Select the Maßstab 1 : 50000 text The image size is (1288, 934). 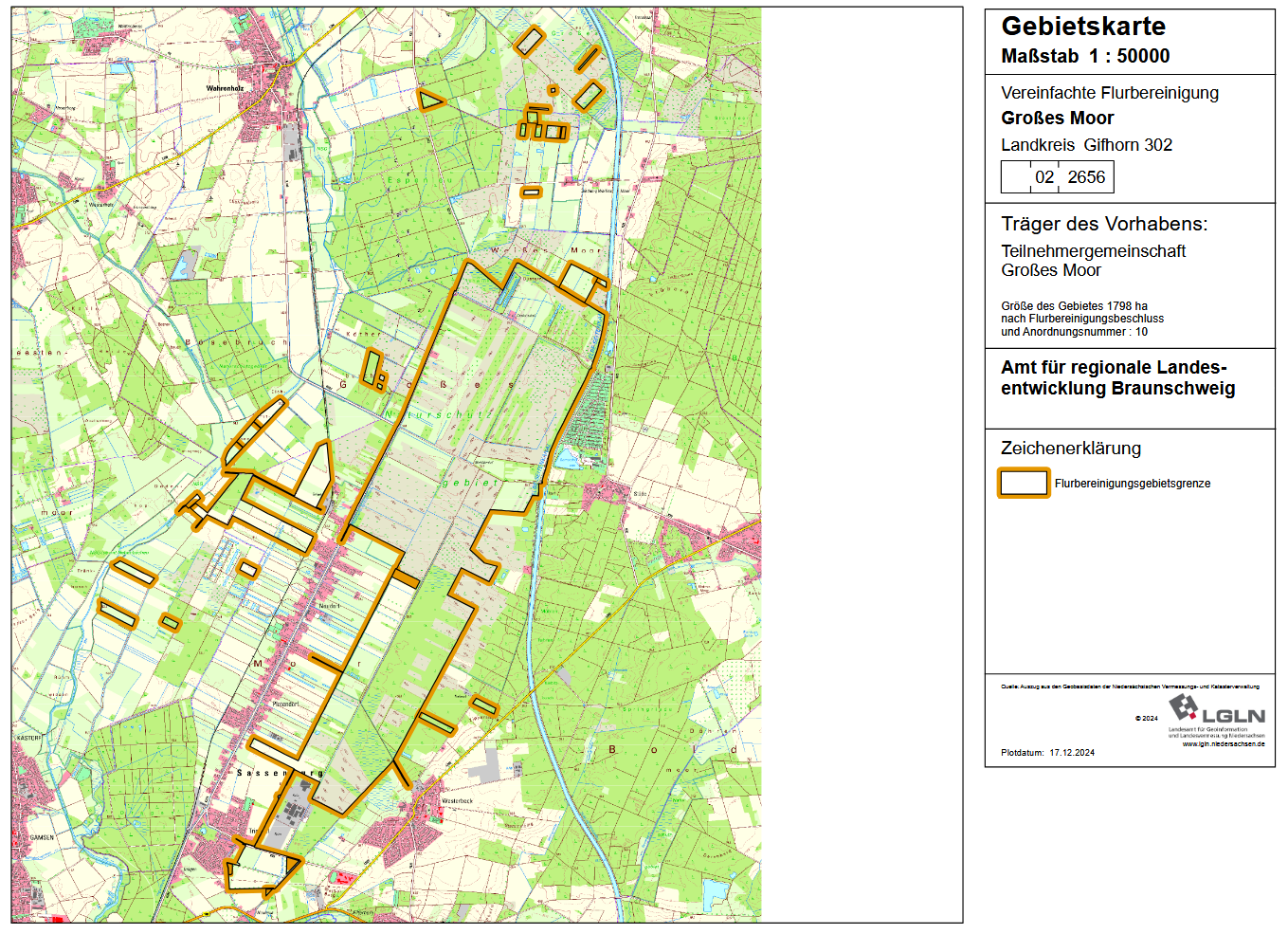[x=1085, y=56]
